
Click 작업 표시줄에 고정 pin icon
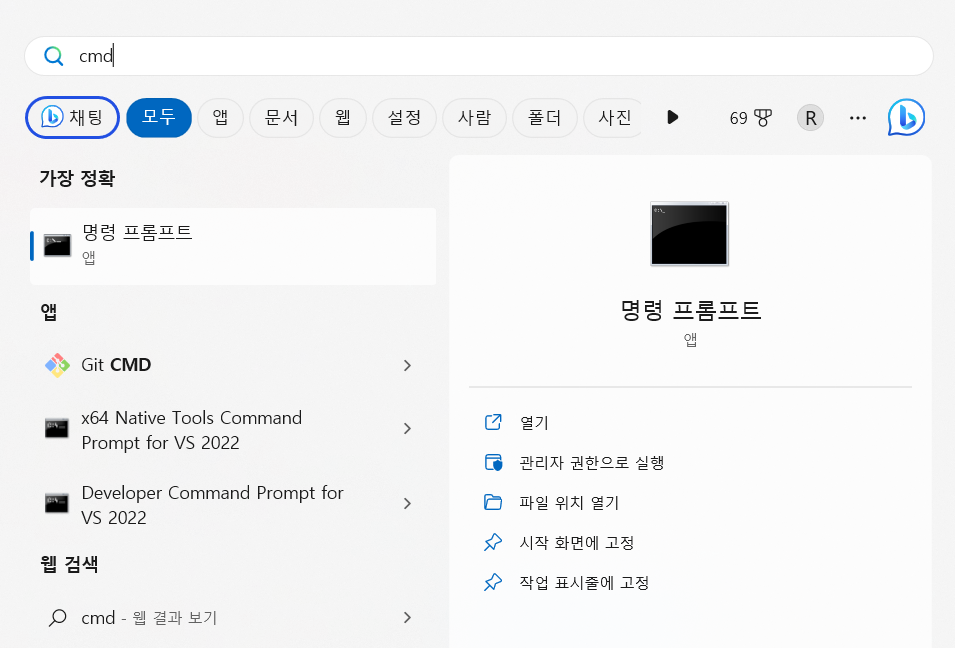[493, 582]
